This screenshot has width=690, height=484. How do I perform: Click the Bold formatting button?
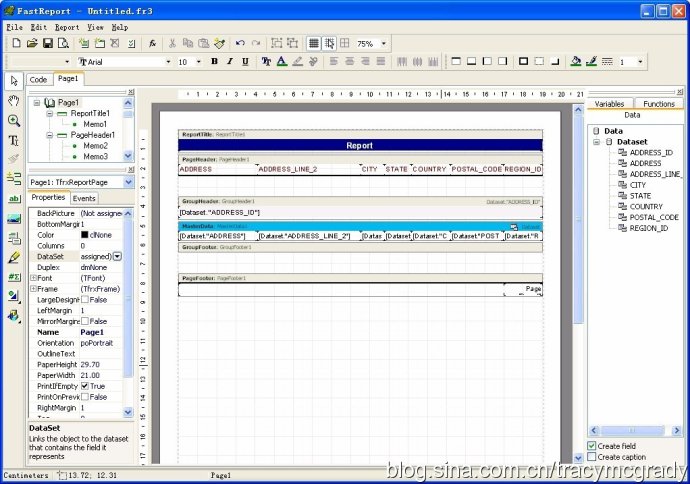pyautogui.click(x=214, y=62)
